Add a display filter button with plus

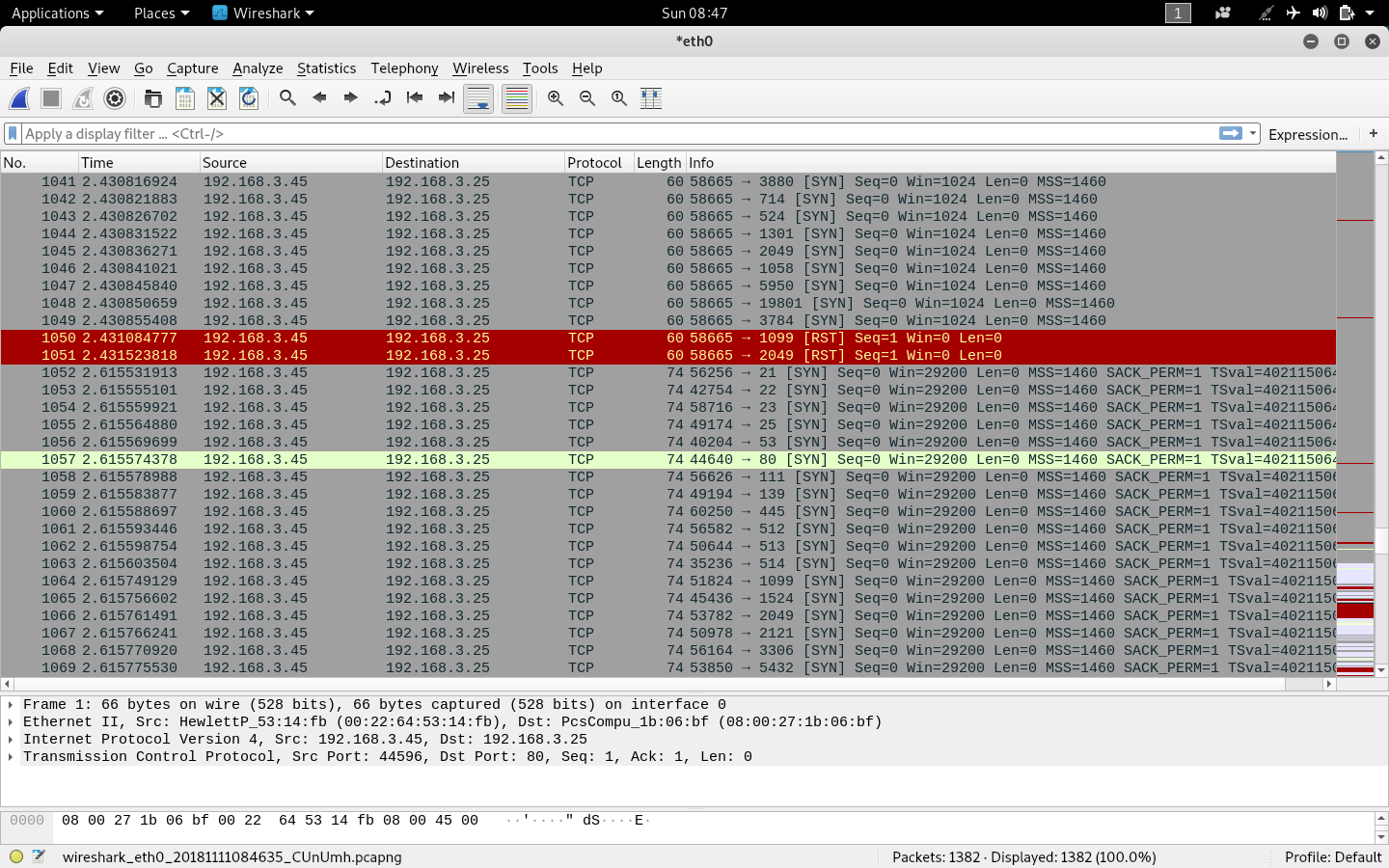pyautogui.click(x=1374, y=134)
